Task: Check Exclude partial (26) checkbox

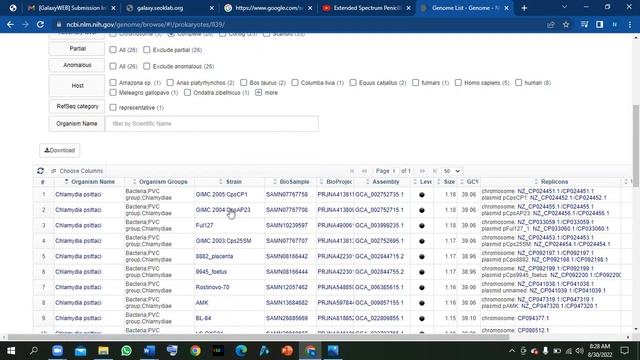Action: point(147,50)
